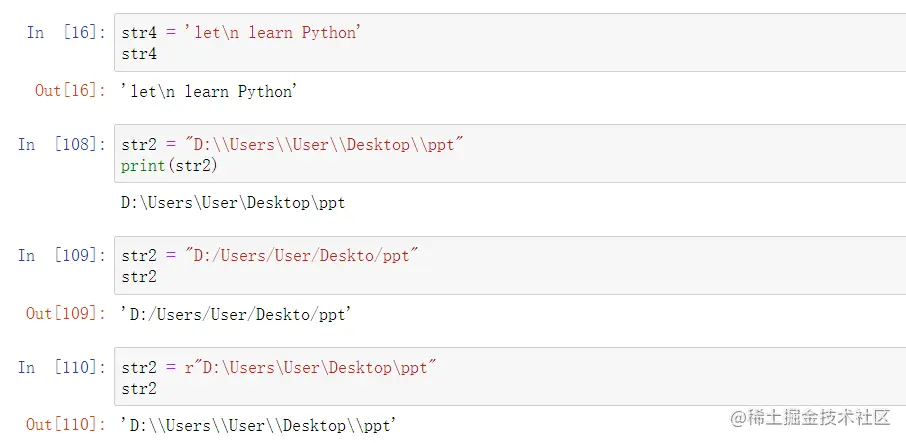Click the second line 'str2' in cell 110

pos(139,388)
